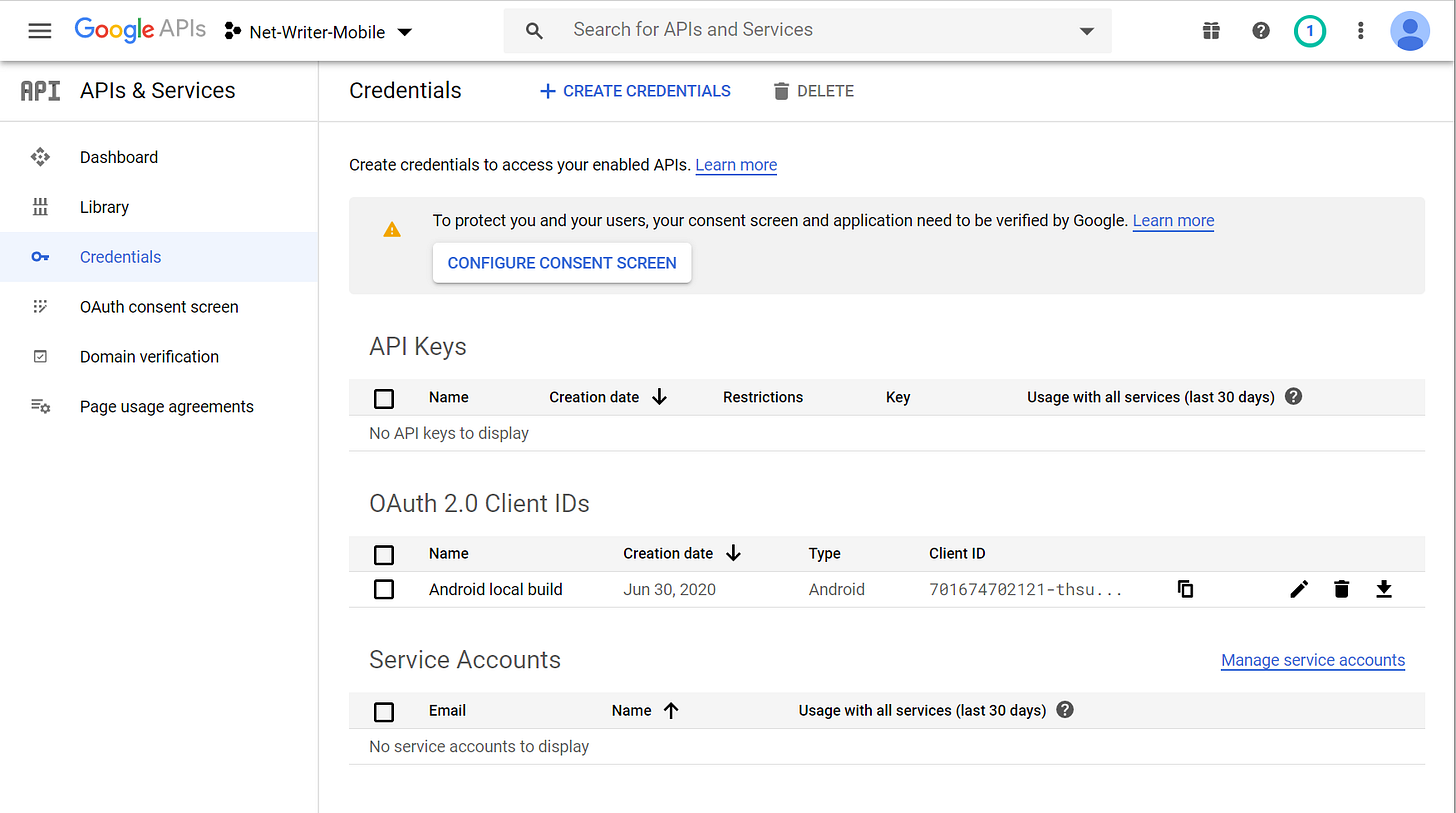This screenshot has width=1456, height=813.
Task: Copy the client ID 701674702121-thsu
Action: point(1186,589)
